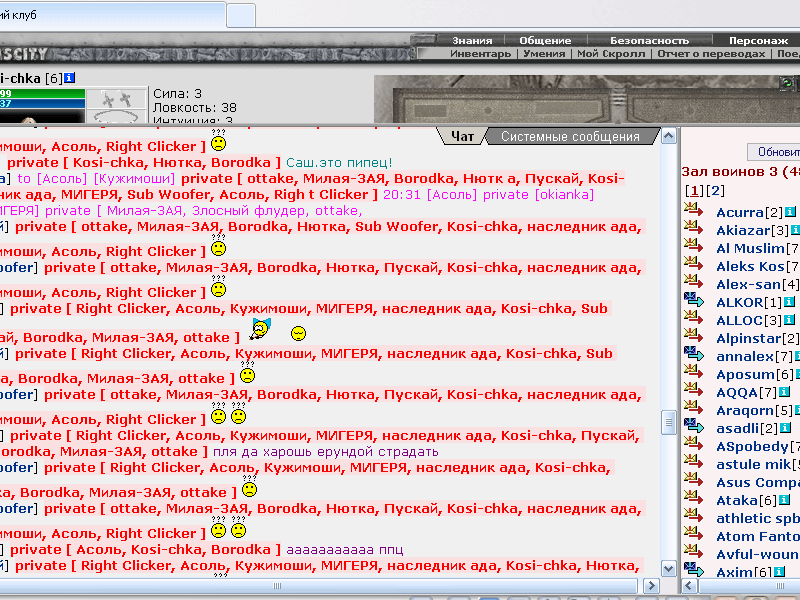Click the painter smiley with blue hat
Screen dimensions: 800x600
(260, 330)
